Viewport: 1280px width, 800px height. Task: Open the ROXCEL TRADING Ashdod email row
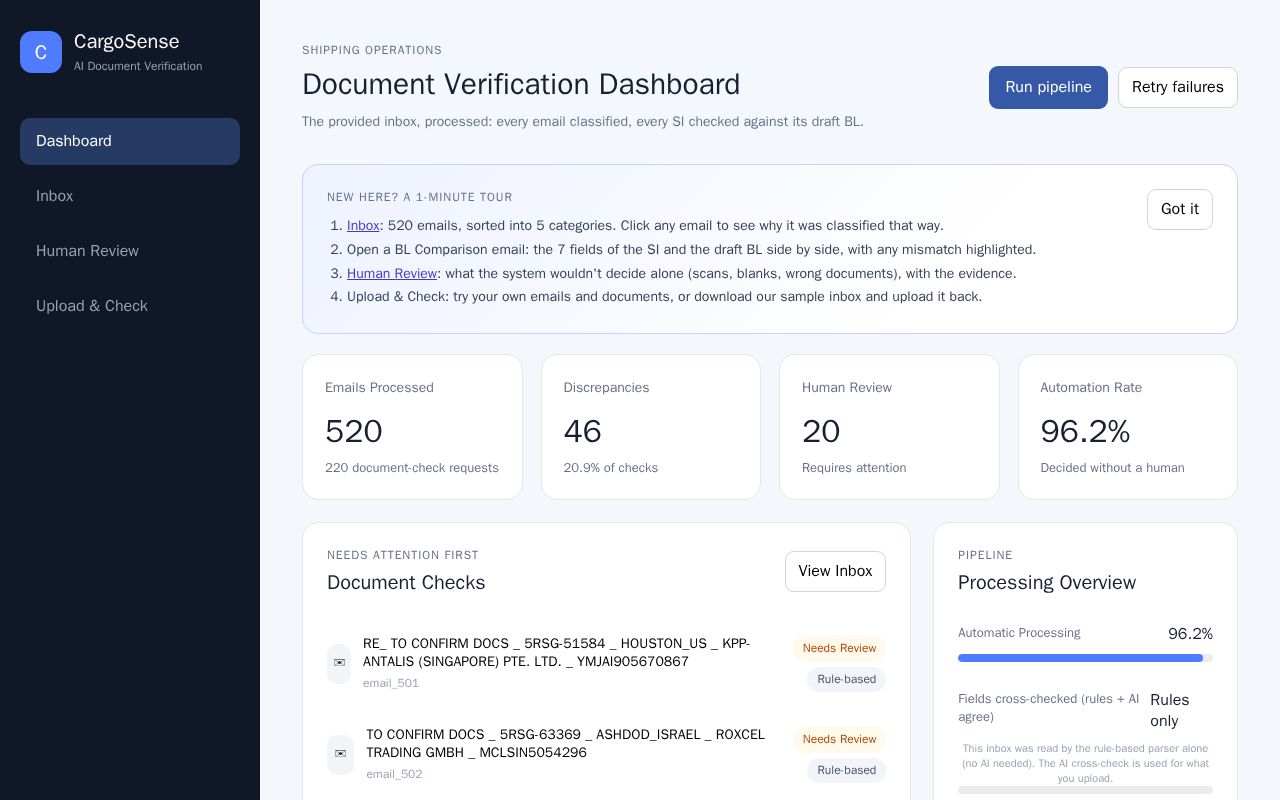pyautogui.click(x=606, y=754)
